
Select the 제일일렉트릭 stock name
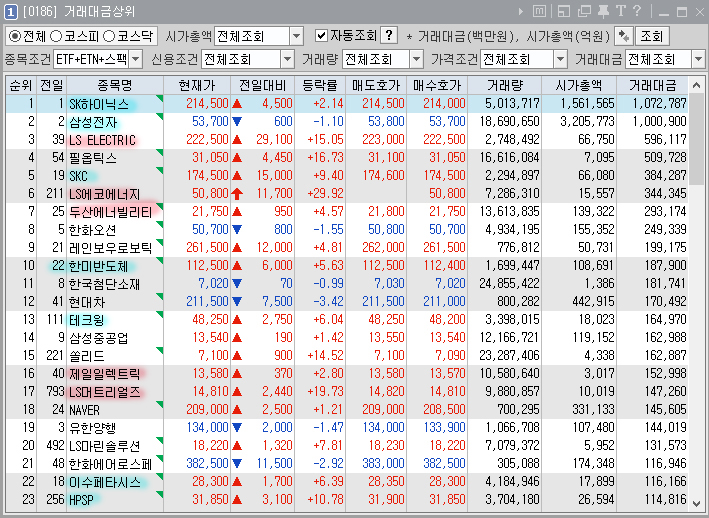(104, 374)
